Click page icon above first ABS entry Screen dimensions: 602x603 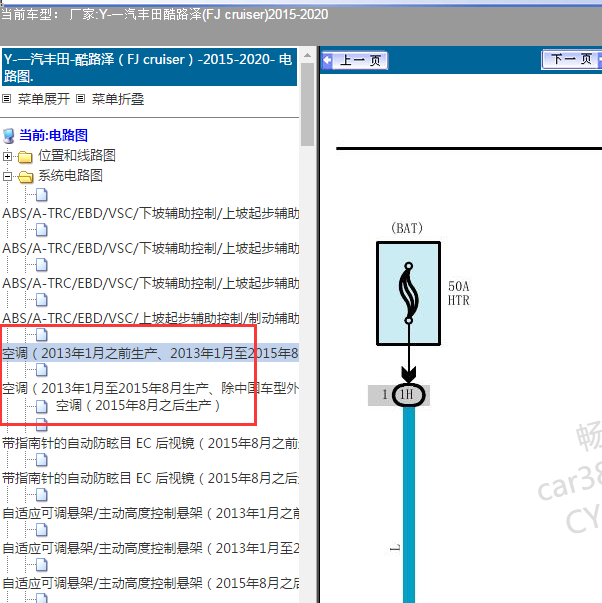42,195
